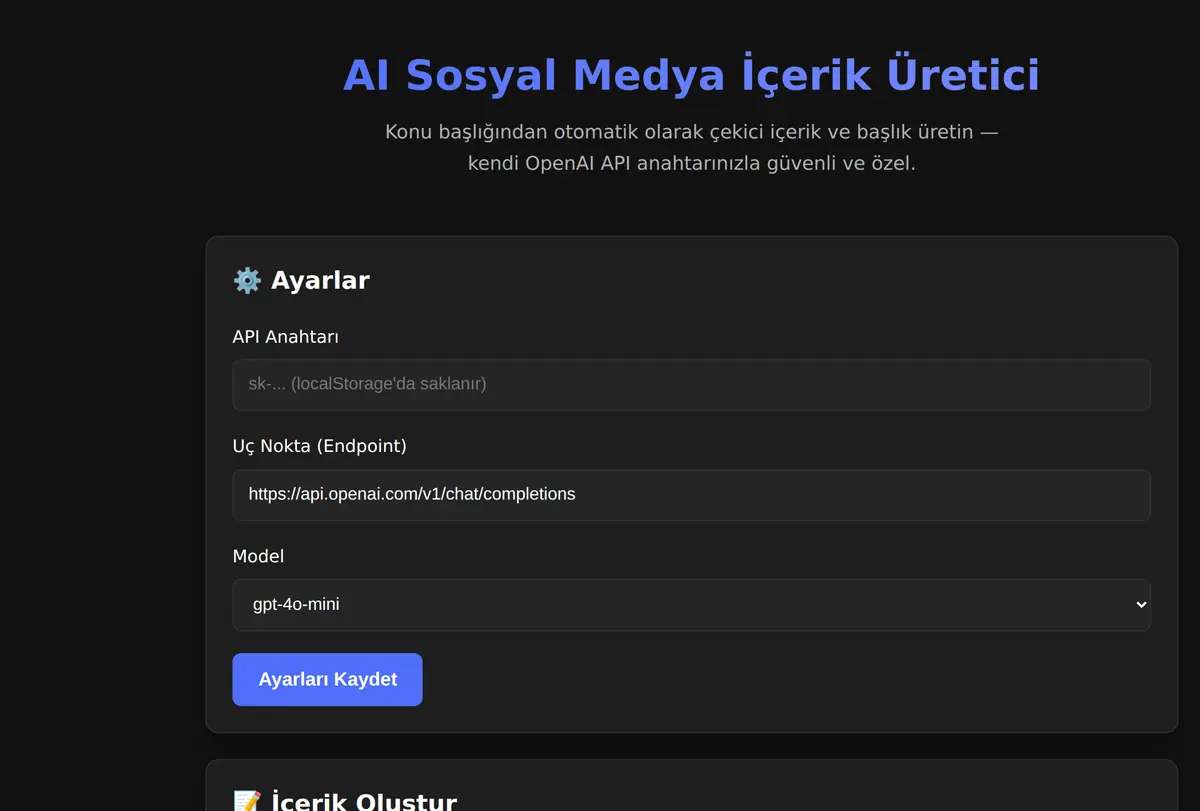Click the subtitle starting 'Konu başlığından otomatik'
The width and height of the screenshot is (1200, 811).
click(691, 147)
